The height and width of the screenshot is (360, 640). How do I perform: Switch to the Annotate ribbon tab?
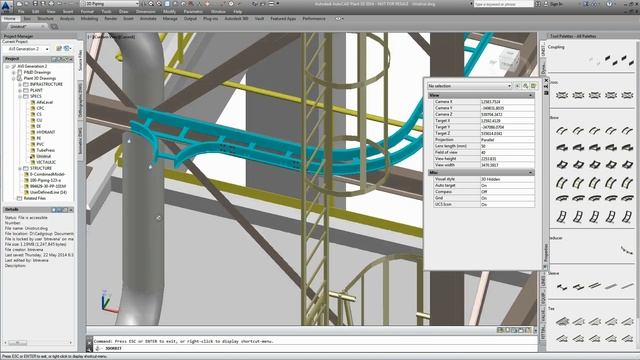(148, 19)
